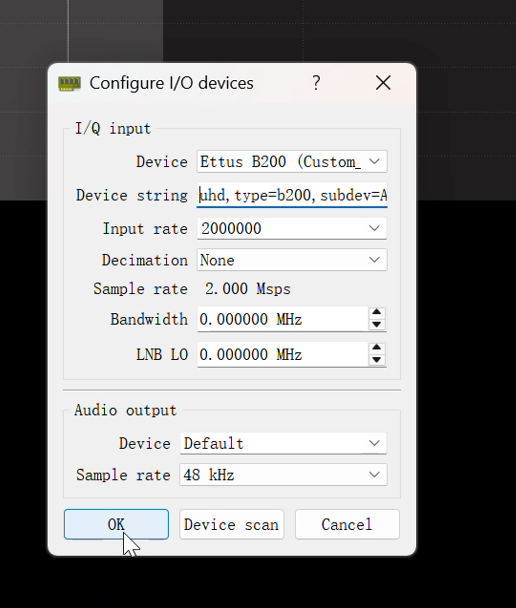Image resolution: width=516 pixels, height=608 pixels.
Task: Open the audio Sample rate 48 kHz dropdown
Action: pos(283,475)
